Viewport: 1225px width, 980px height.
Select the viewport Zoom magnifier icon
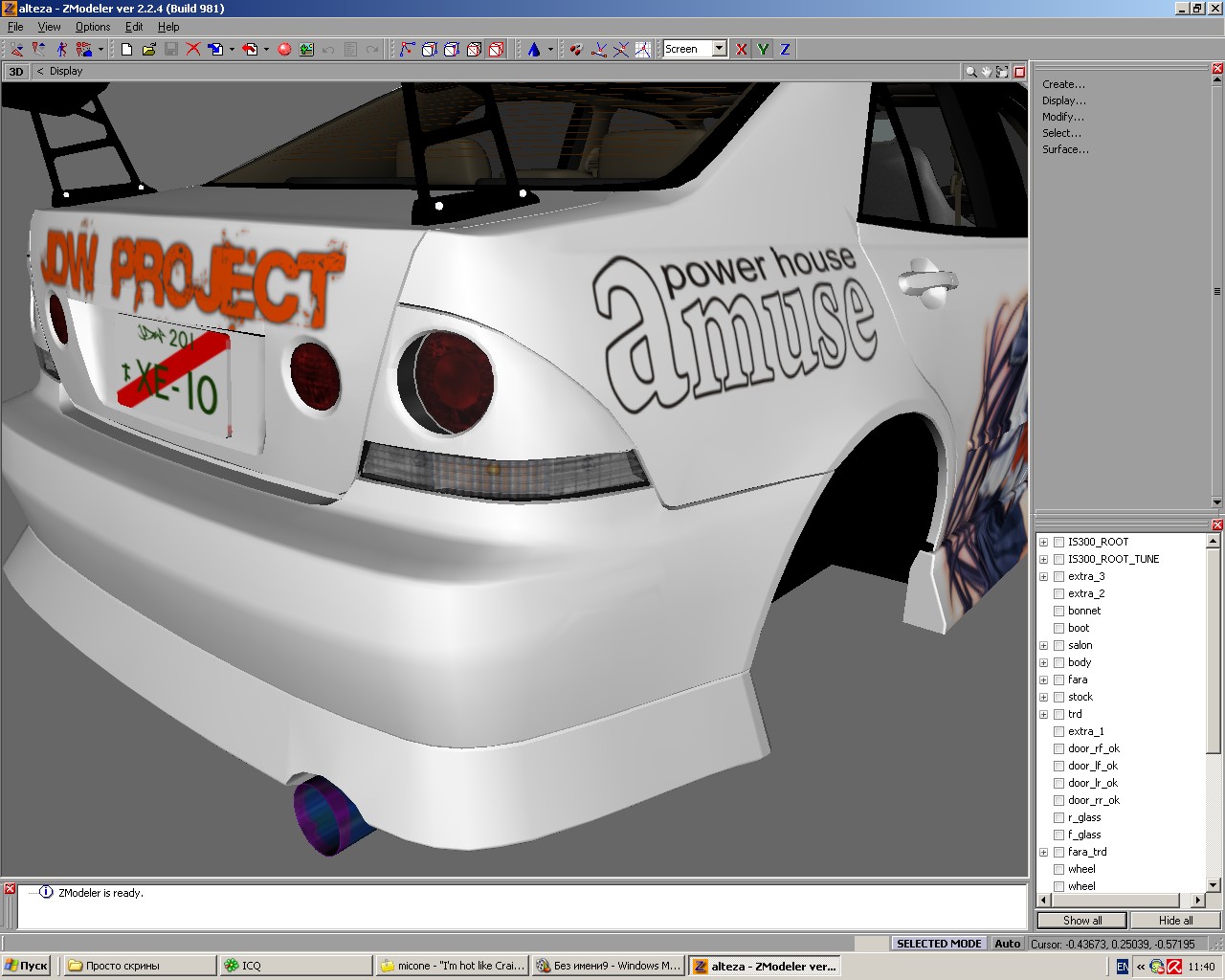(x=971, y=72)
